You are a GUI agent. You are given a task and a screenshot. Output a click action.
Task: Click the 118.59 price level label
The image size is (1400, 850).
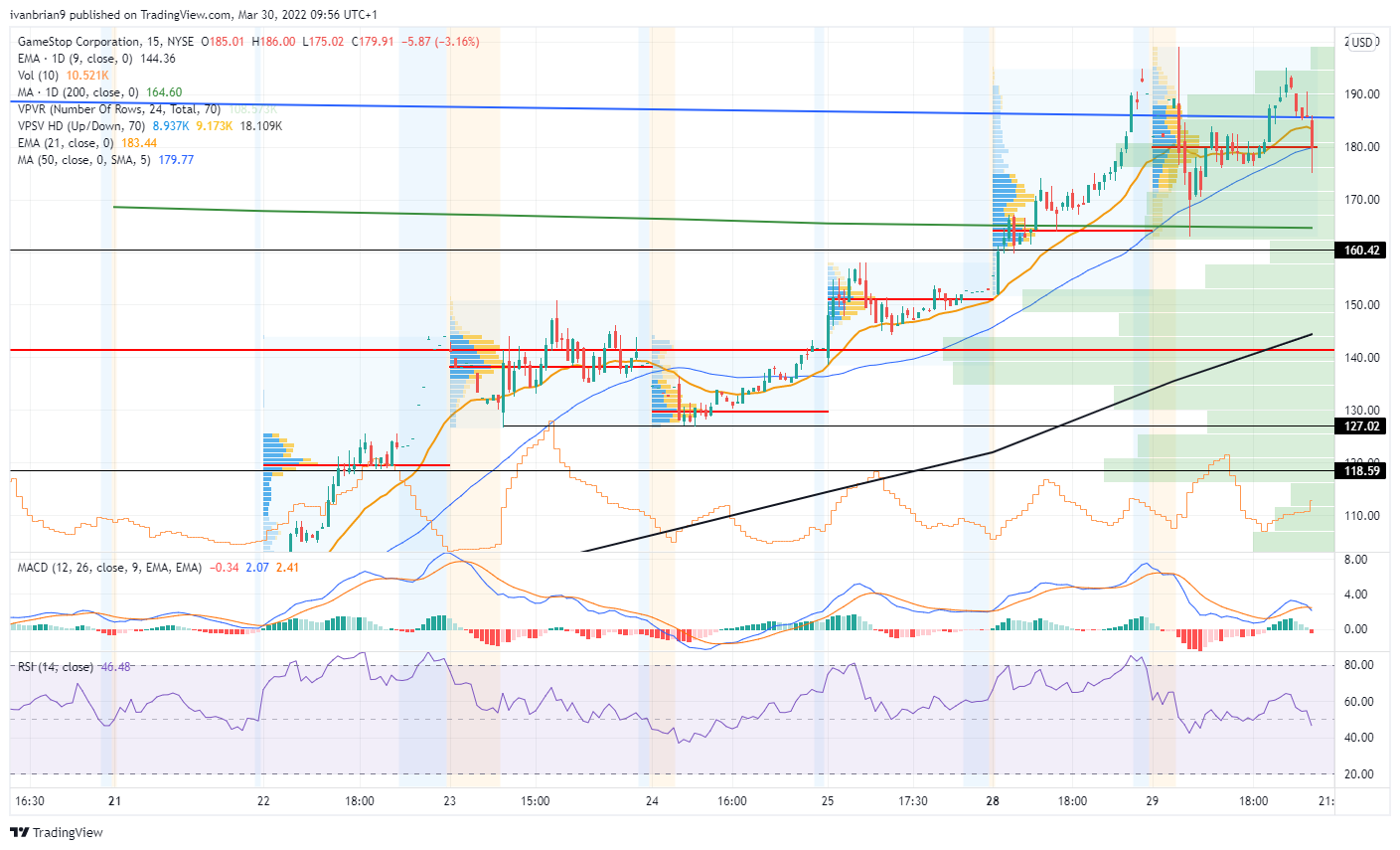click(x=1362, y=471)
